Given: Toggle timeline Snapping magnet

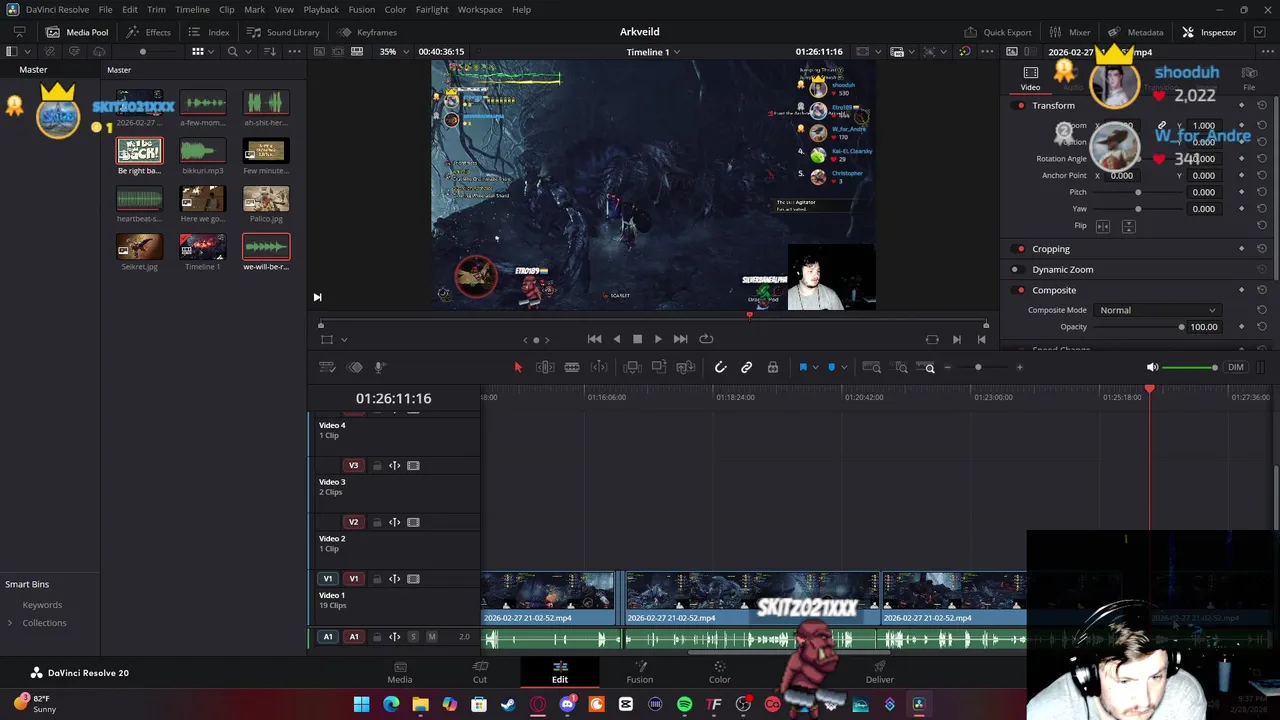Looking at the screenshot, I should (720, 368).
